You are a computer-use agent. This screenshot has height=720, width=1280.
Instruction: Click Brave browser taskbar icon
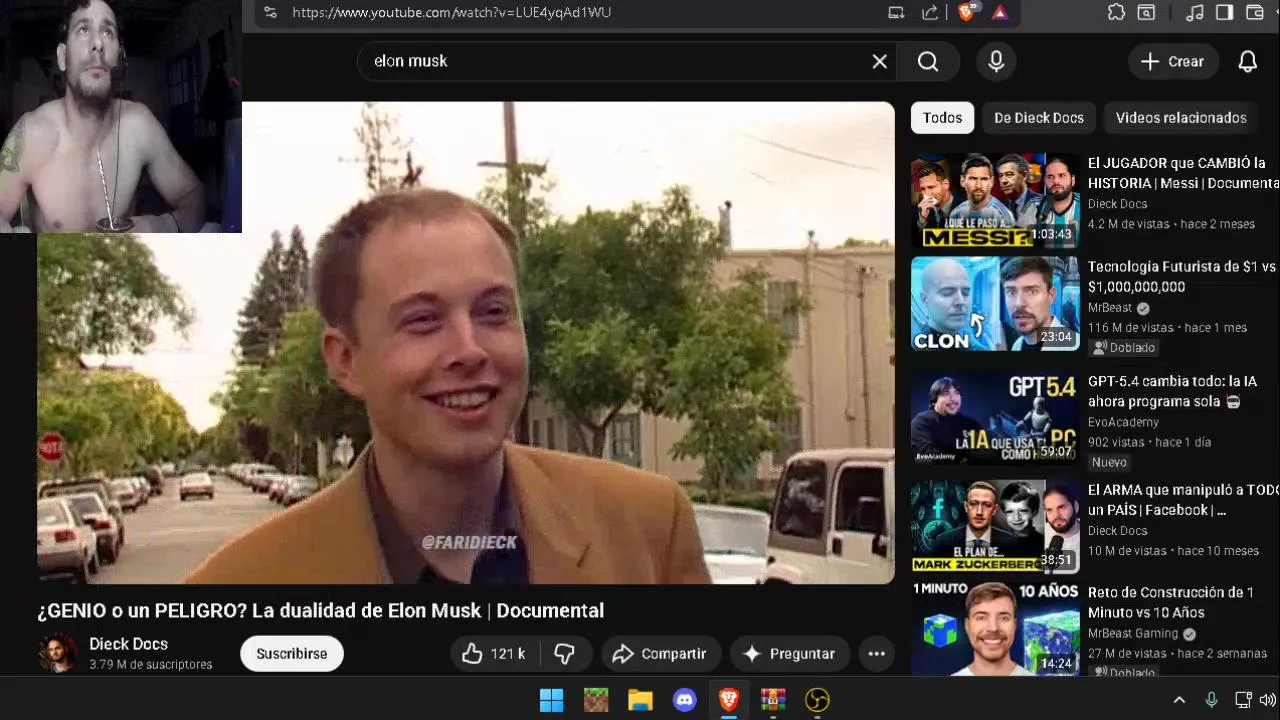tap(729, 700)
